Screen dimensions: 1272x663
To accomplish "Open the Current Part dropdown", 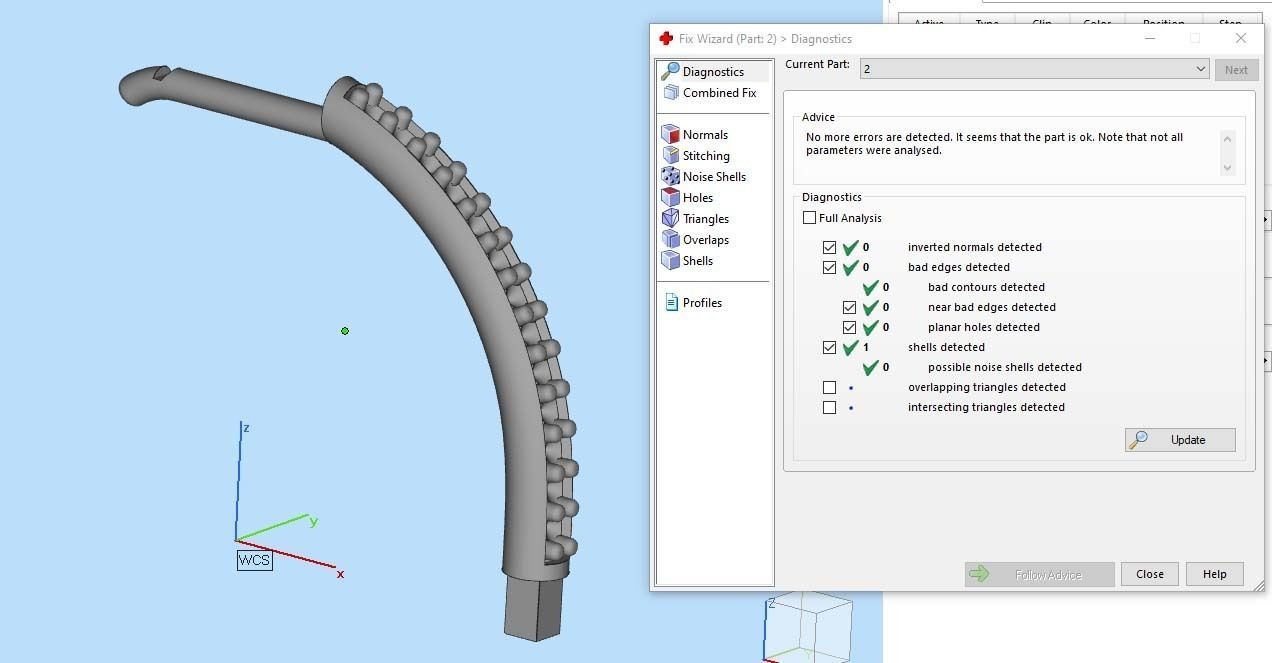I will tap(1035, 69).
